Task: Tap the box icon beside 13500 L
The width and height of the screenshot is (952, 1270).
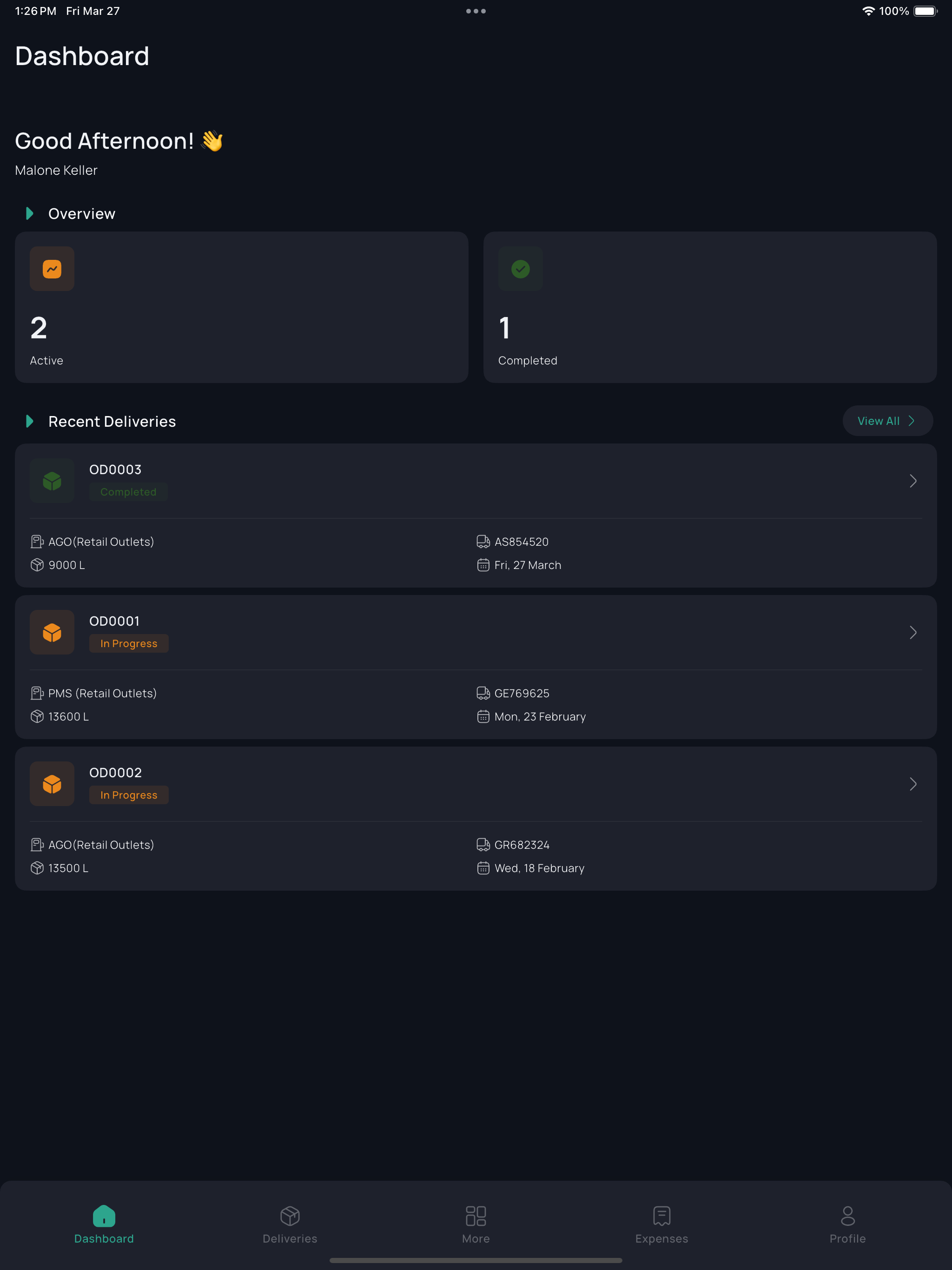Action: pyautogui.click(x=37, y=868)
